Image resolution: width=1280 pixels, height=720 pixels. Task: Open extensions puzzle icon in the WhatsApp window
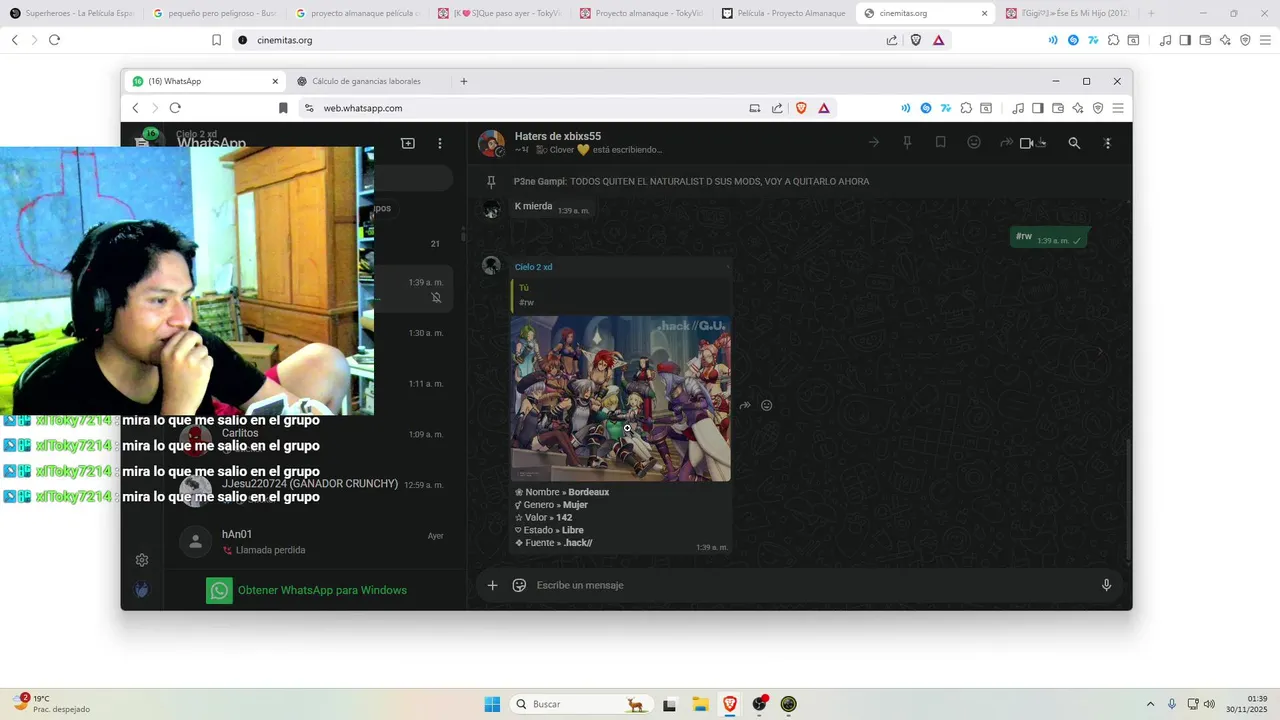tap(966, 108)
